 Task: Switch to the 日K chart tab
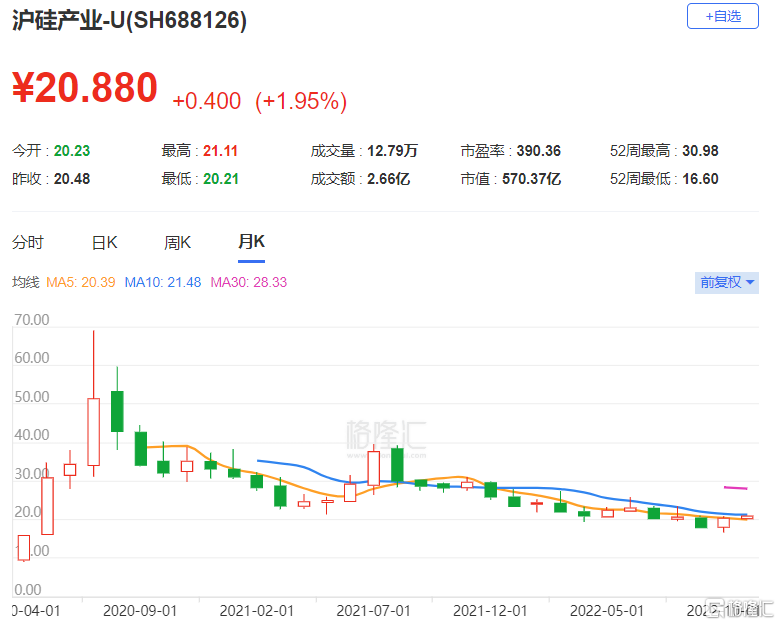tap(104, 243)
